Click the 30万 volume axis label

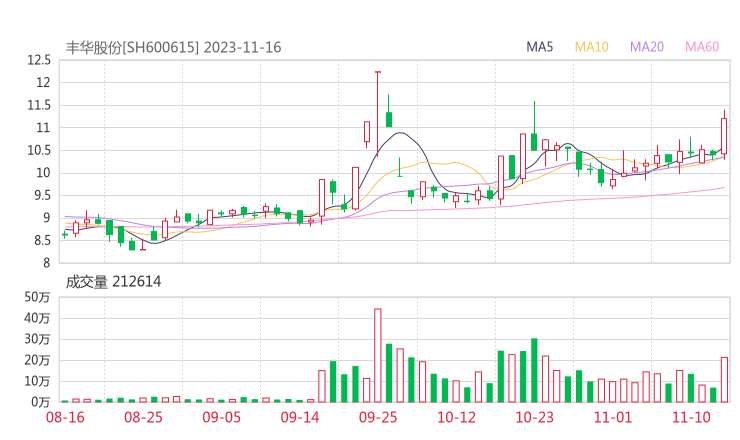(x=37, y=339)
